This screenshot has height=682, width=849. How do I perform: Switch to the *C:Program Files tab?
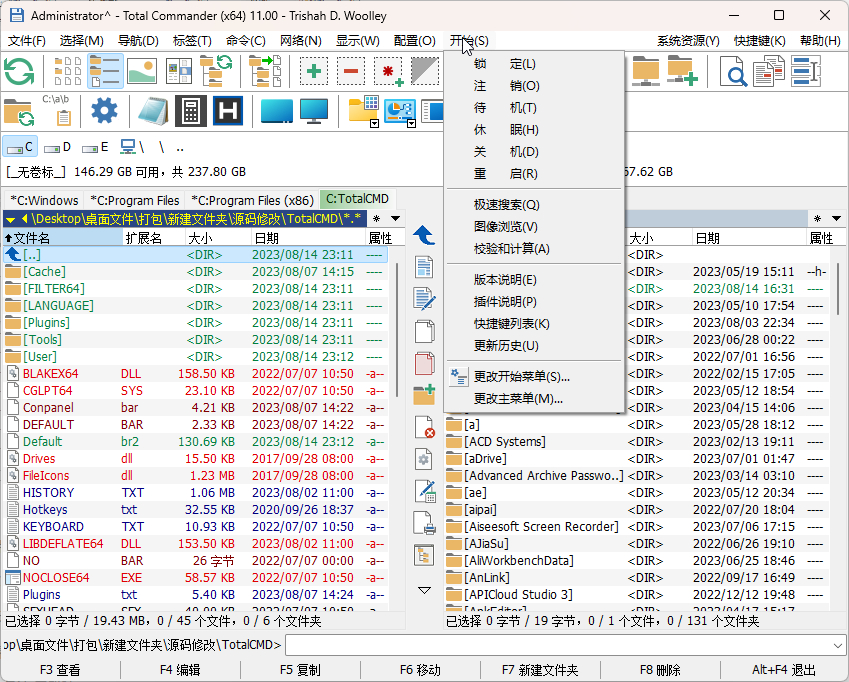[x=134, y=200]
